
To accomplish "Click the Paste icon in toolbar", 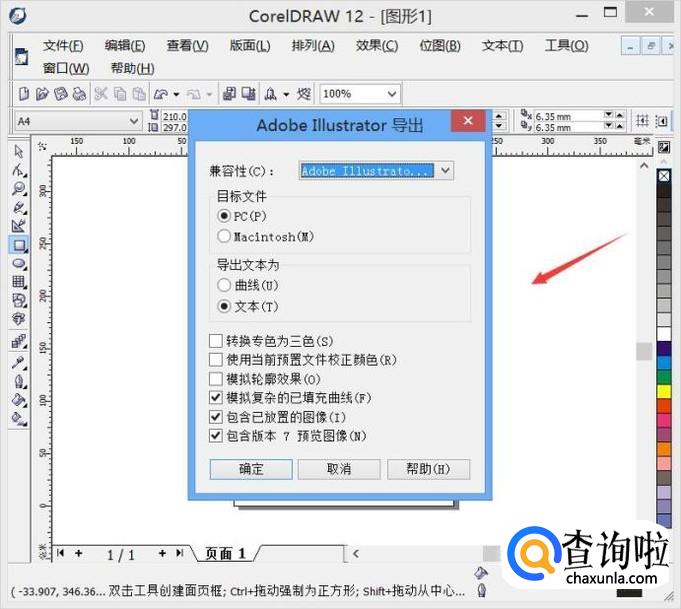I will click(x=139, y=93).
